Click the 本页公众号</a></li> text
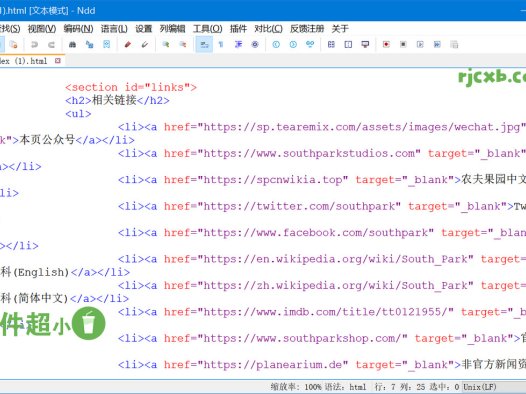Viewport: 526px width, 394px height. click(x=77, y=140)
